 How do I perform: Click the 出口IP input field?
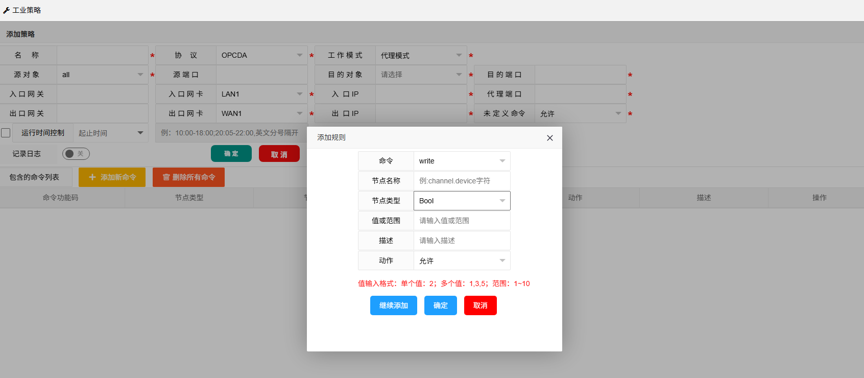point(421,114)
